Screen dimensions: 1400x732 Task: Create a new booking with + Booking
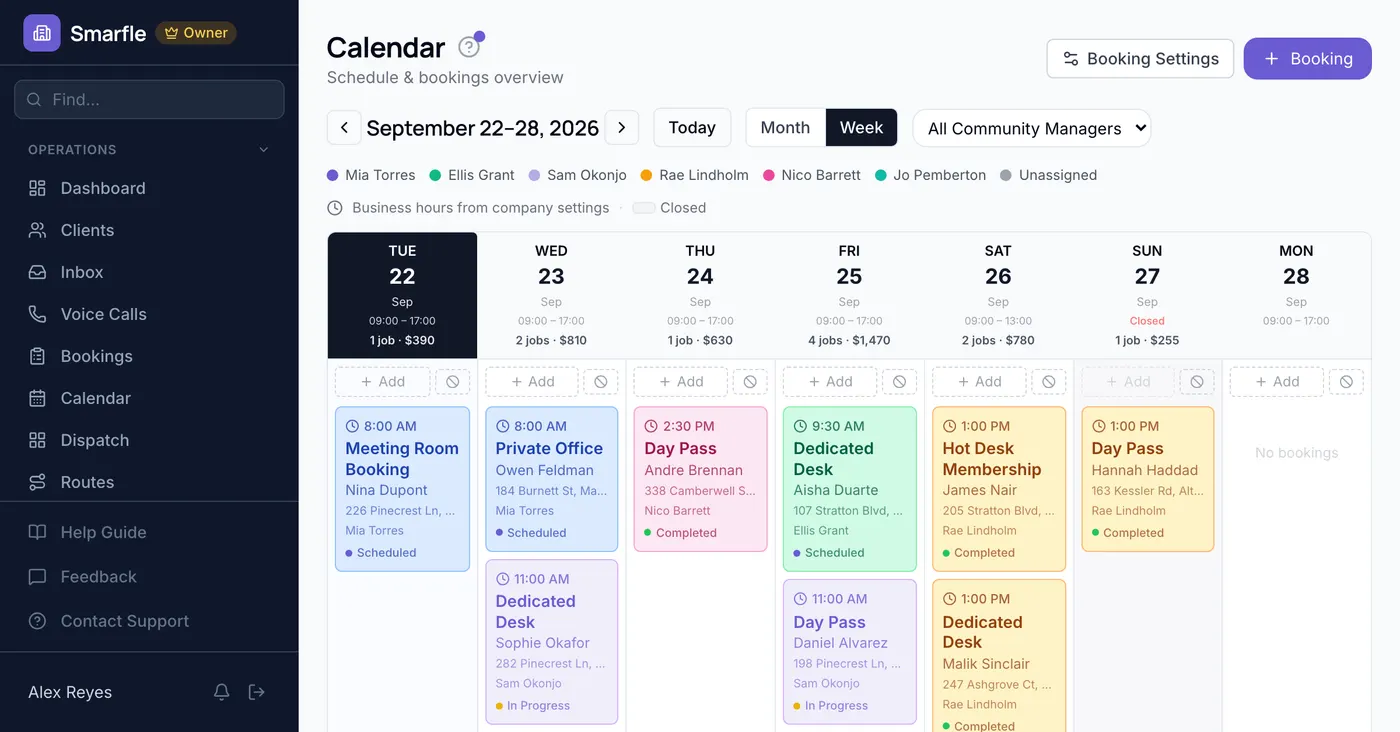[x=1307, y=59]
